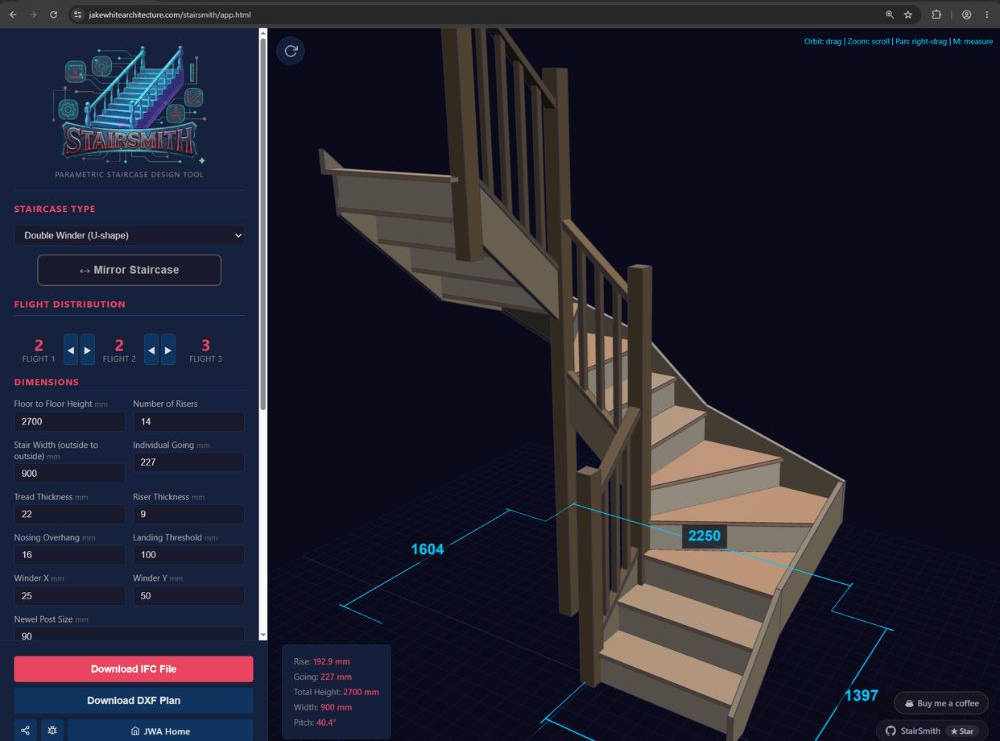
Task: Click the Going: 227 mm readout
Action: click(x=322, y=677)
